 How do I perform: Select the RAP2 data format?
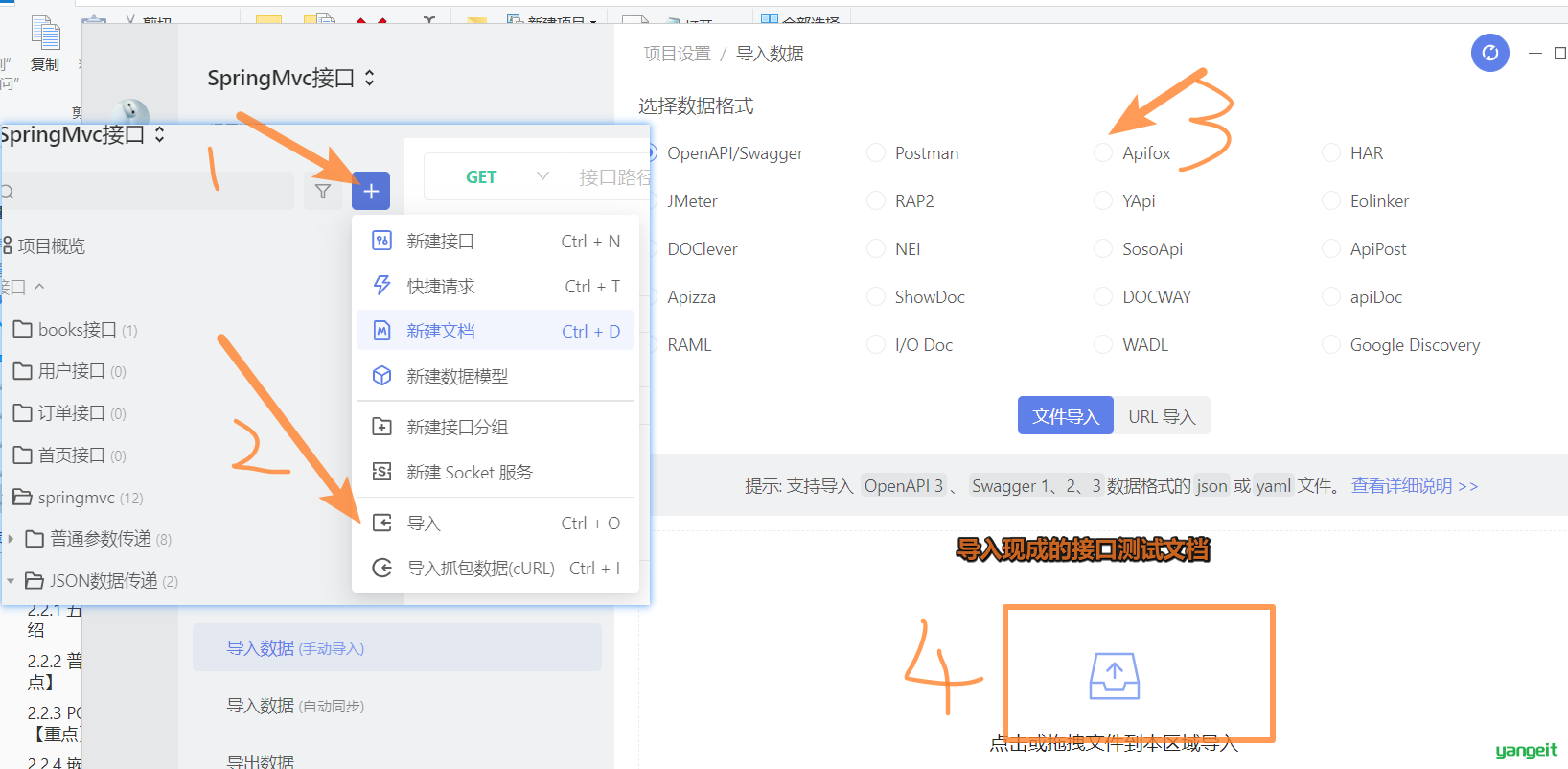point(900,201)
